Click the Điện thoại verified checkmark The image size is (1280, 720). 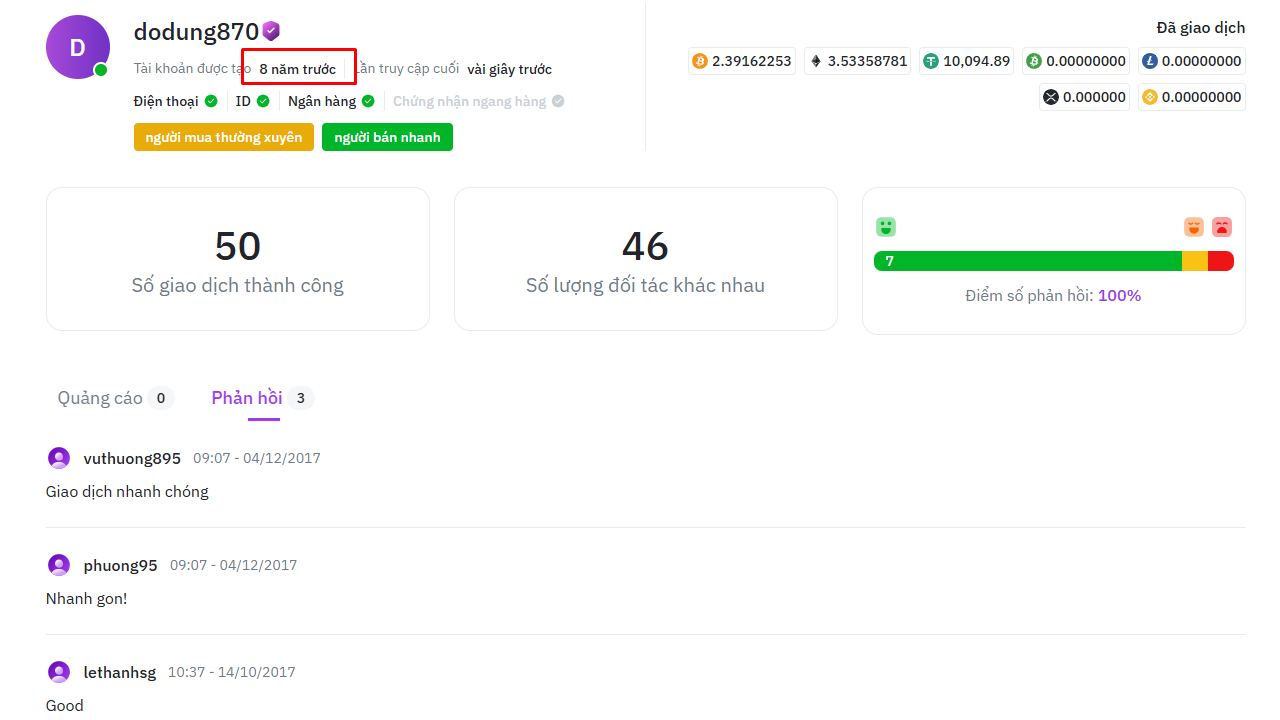211,101
